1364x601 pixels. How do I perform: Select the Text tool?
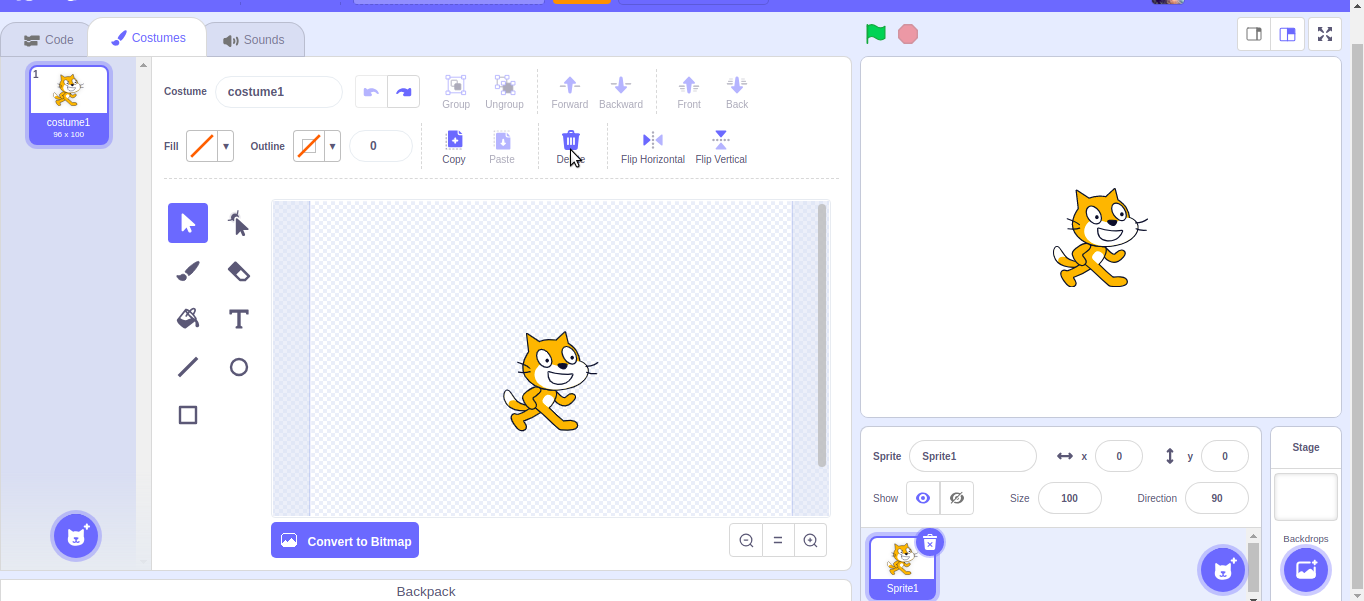(x=238, y=319)
